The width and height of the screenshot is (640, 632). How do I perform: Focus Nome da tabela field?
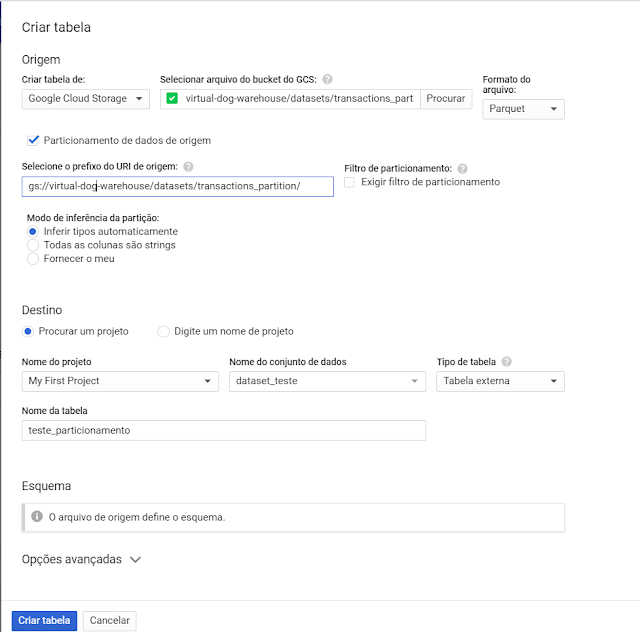[x=224, y=430]
